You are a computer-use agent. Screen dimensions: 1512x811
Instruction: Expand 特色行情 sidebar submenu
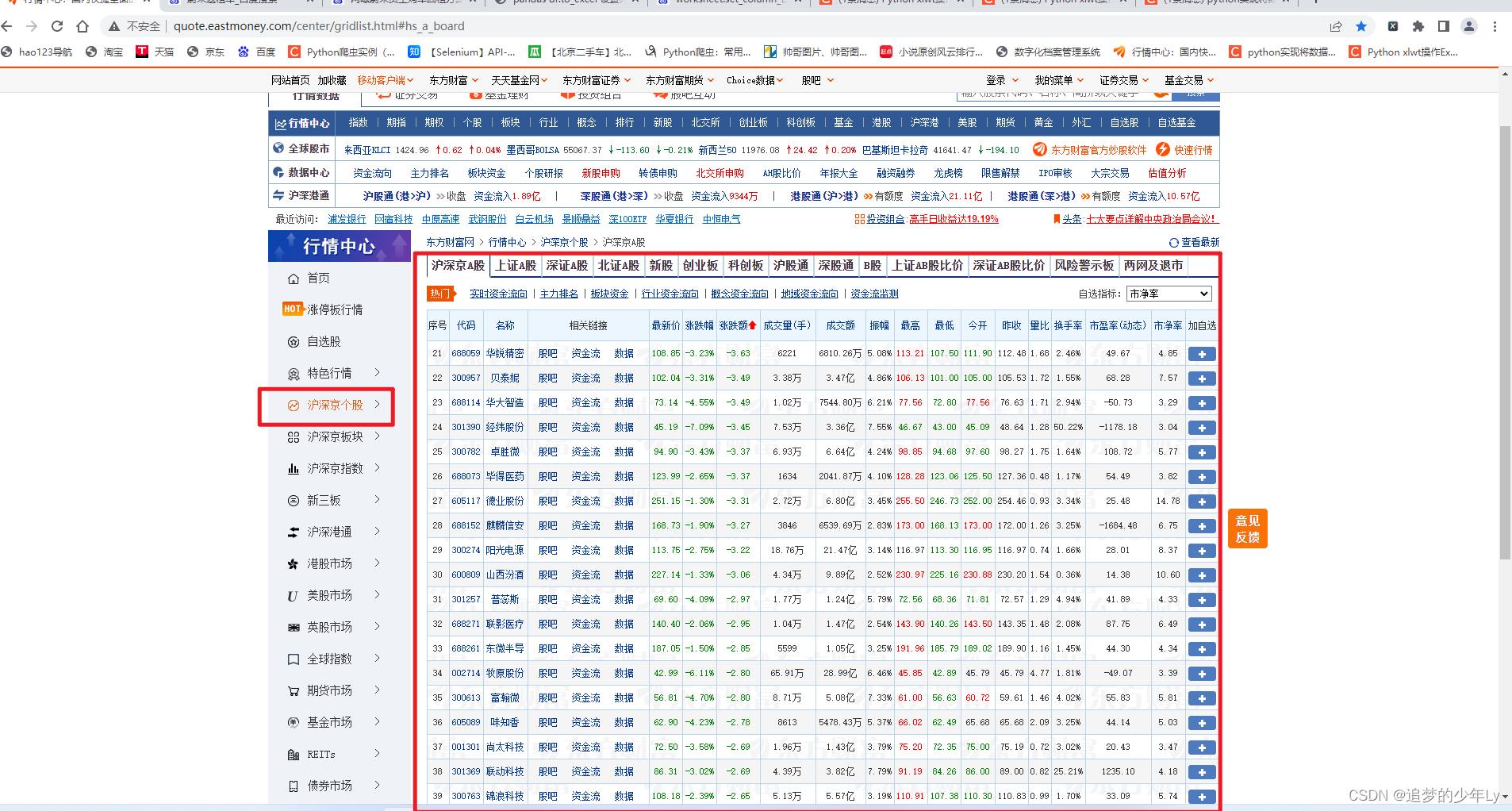click(x=378, y=373)
